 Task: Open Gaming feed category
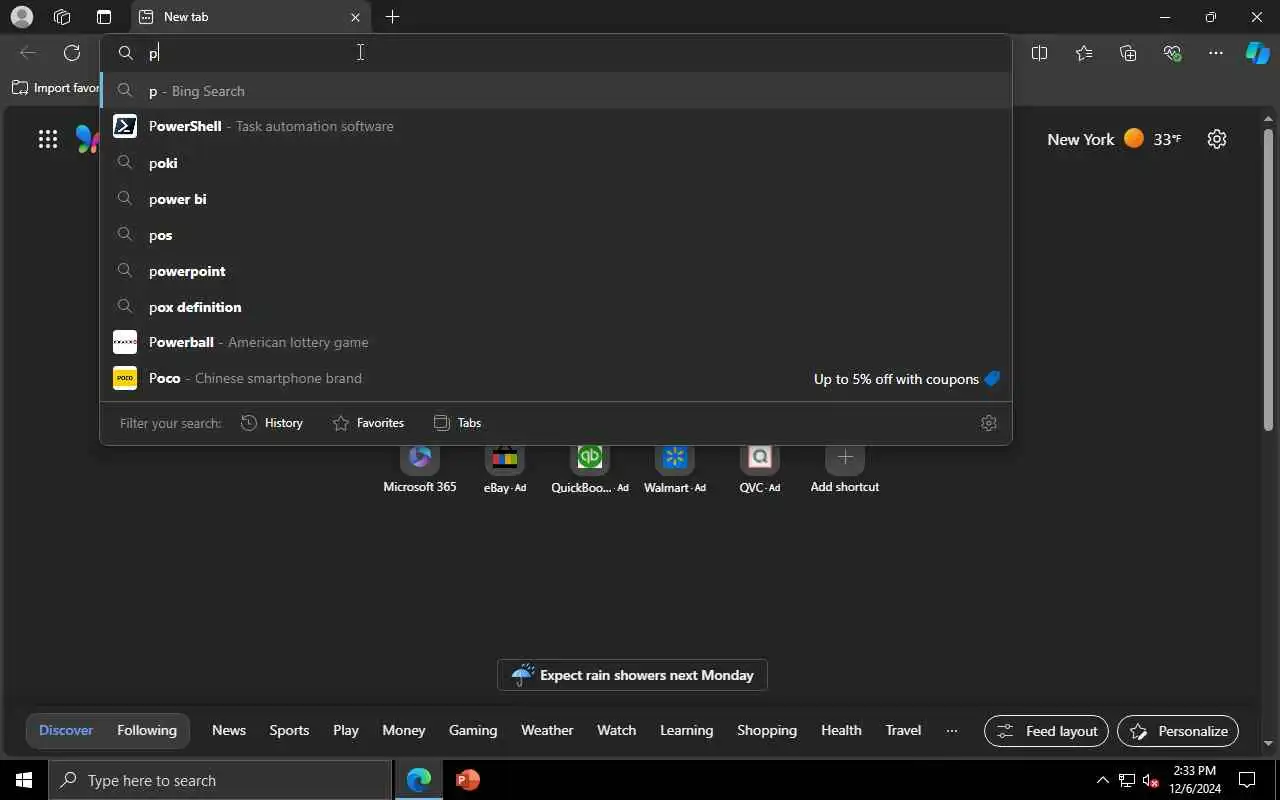[x=473, y=730]
